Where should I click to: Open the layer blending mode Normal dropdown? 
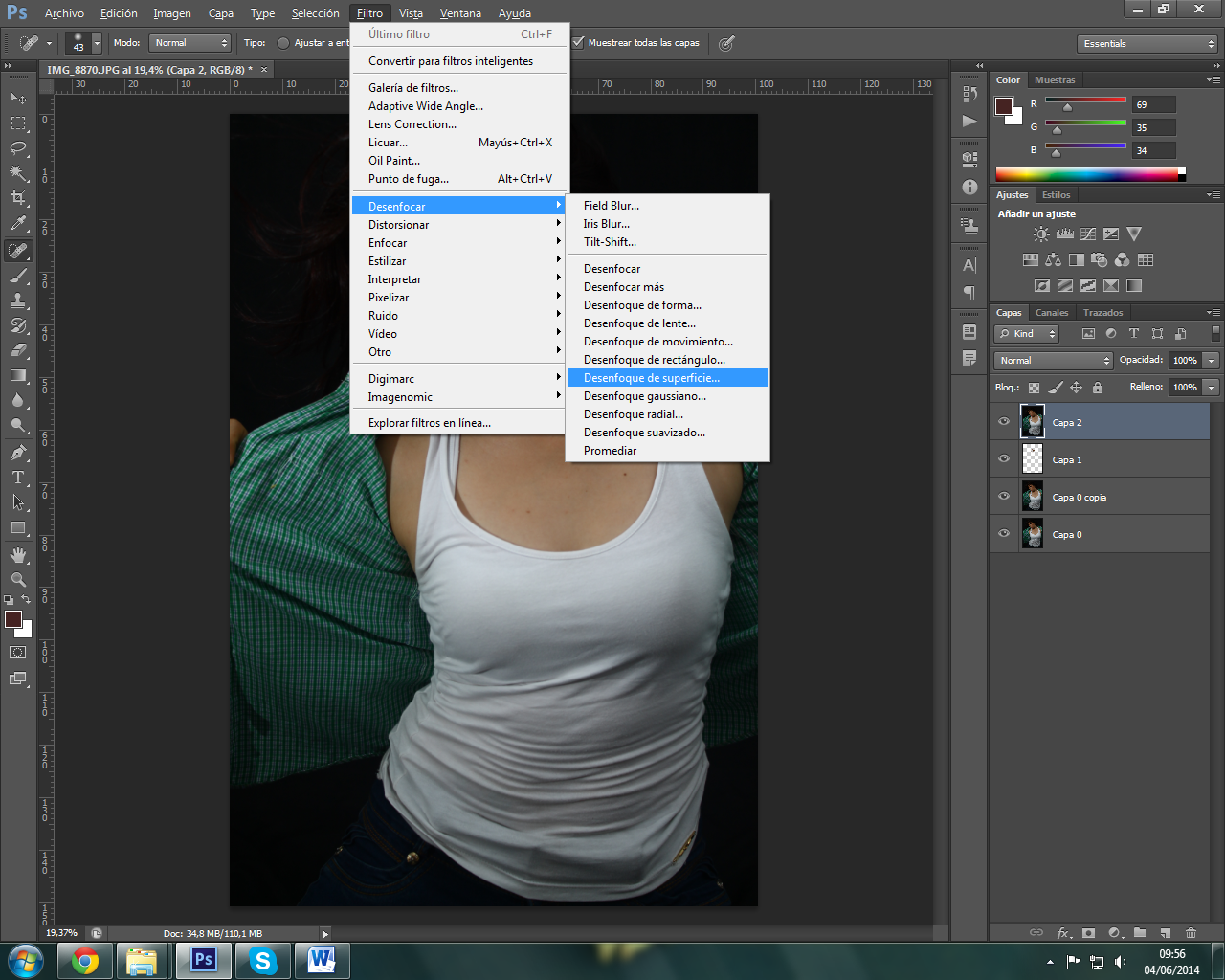(1053, 360)
